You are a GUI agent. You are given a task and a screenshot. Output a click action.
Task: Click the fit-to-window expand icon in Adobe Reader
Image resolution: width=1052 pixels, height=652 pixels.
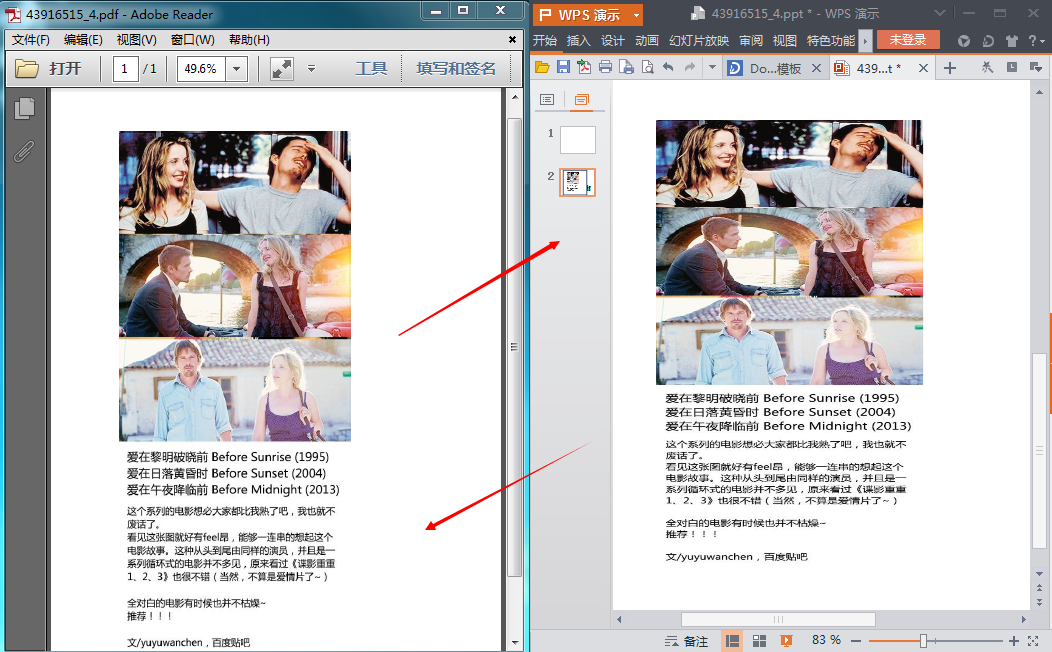click(282, 68)
